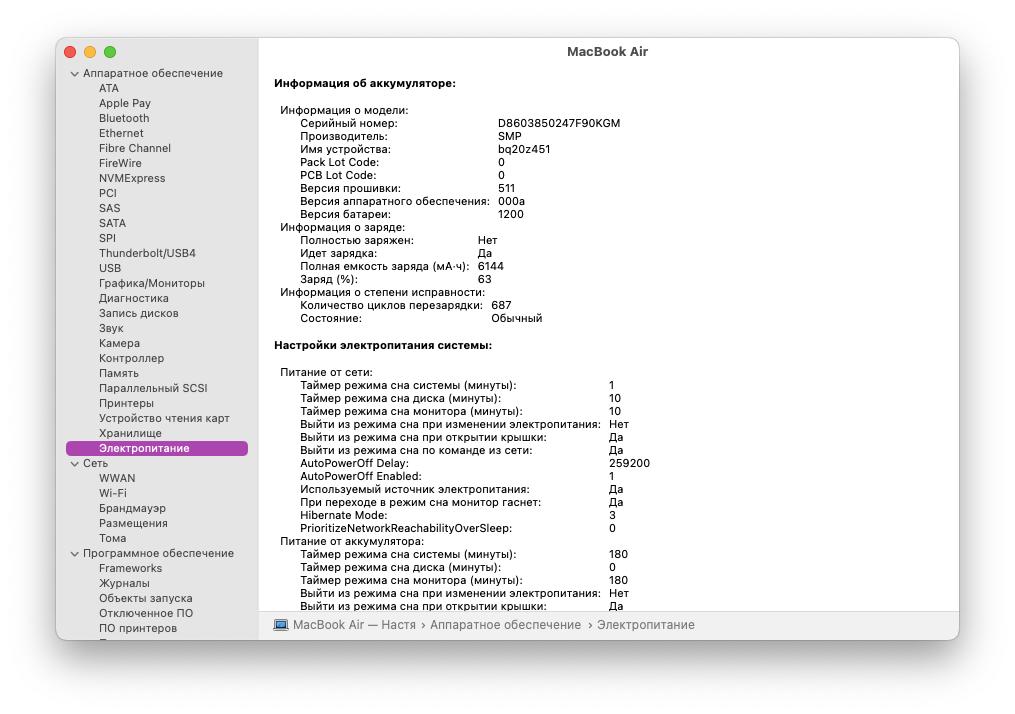This screenshot has height=714, width=1015.
Task: Click MacBook Air — Настя in path bar
Action: [x=354, y=625]
